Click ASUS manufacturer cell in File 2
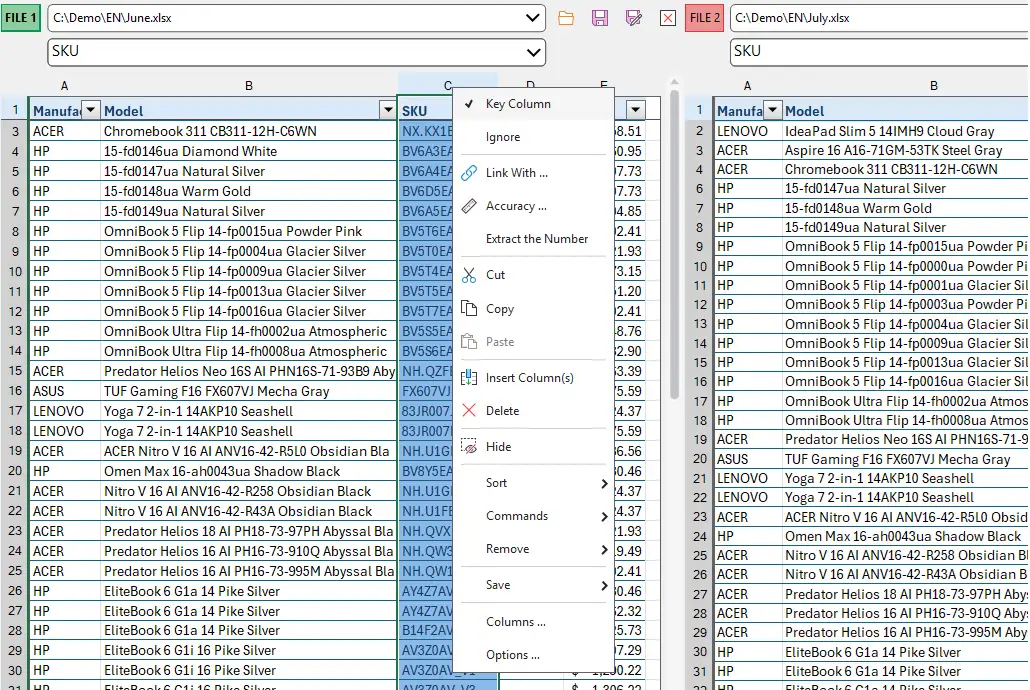 tap(748, 459)
